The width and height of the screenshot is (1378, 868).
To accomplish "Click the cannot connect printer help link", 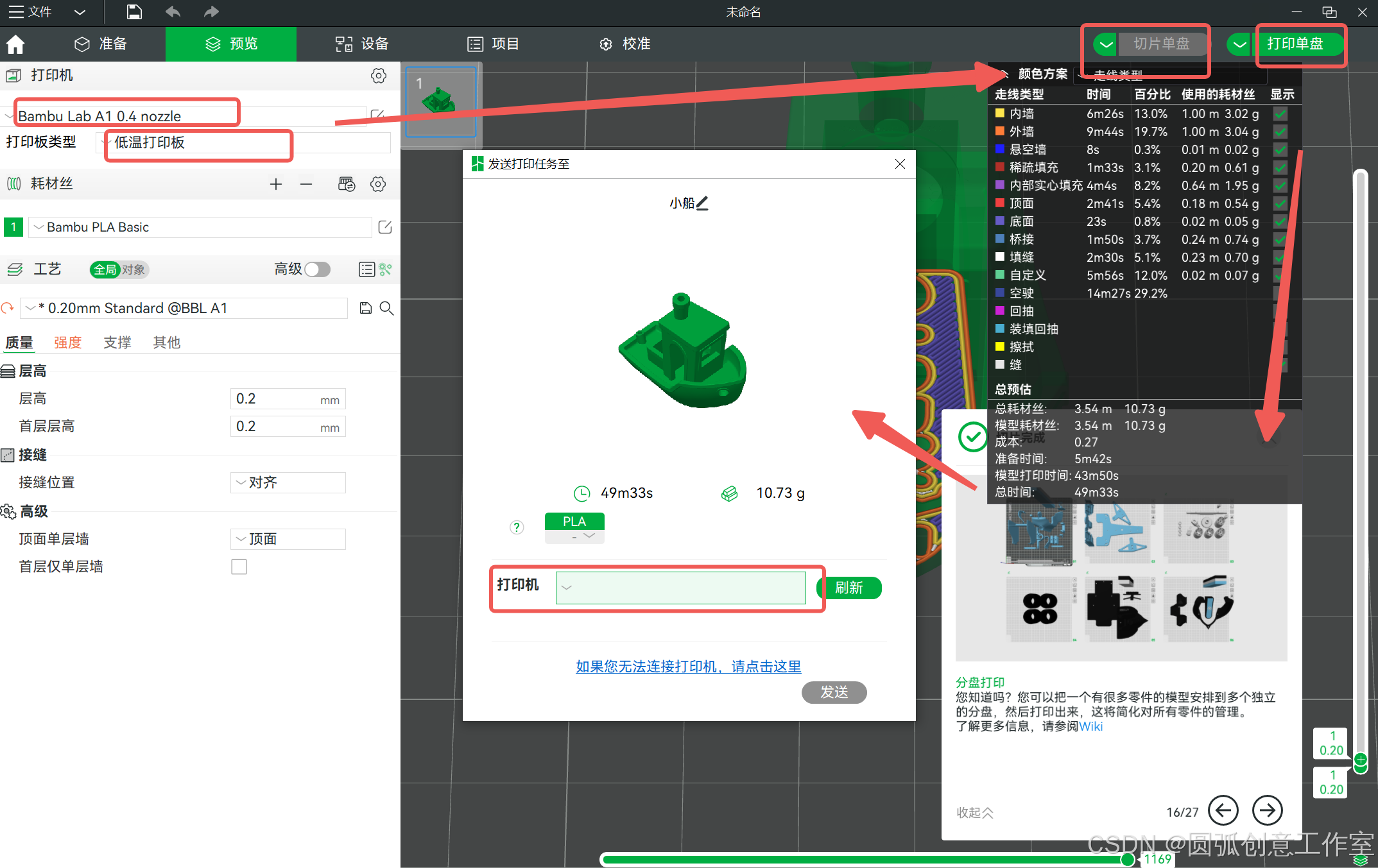I will (x=688, y=667).
